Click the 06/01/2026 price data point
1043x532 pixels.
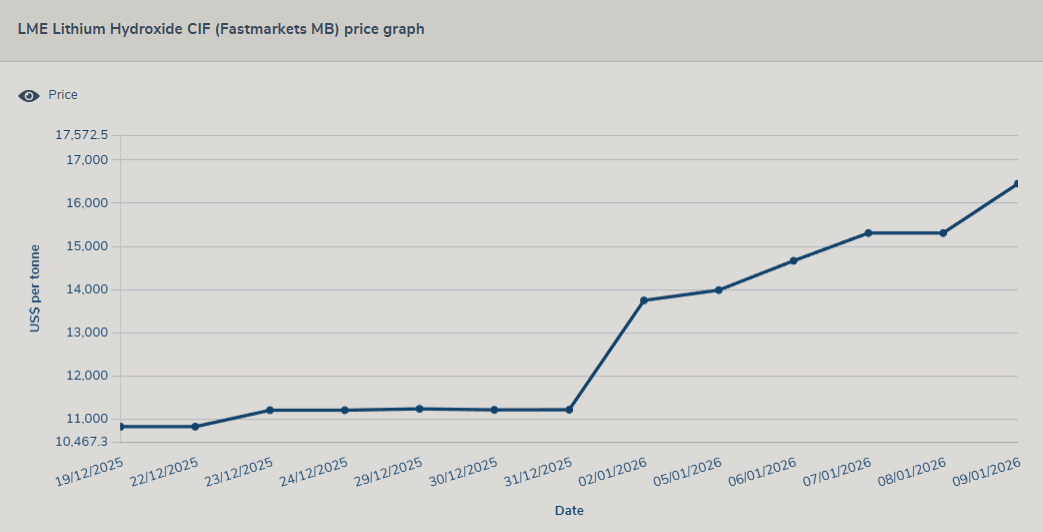(x=793, y=261)
